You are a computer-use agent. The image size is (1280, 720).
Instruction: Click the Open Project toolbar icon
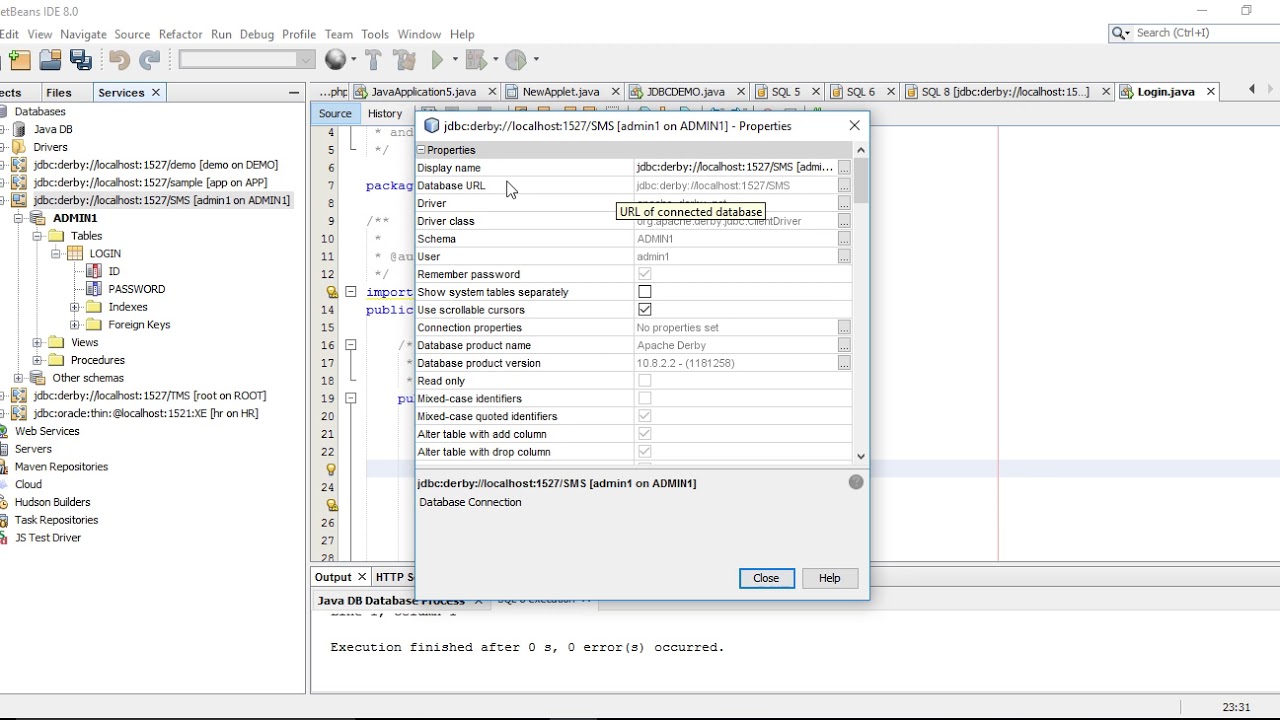tap(50, 60)
